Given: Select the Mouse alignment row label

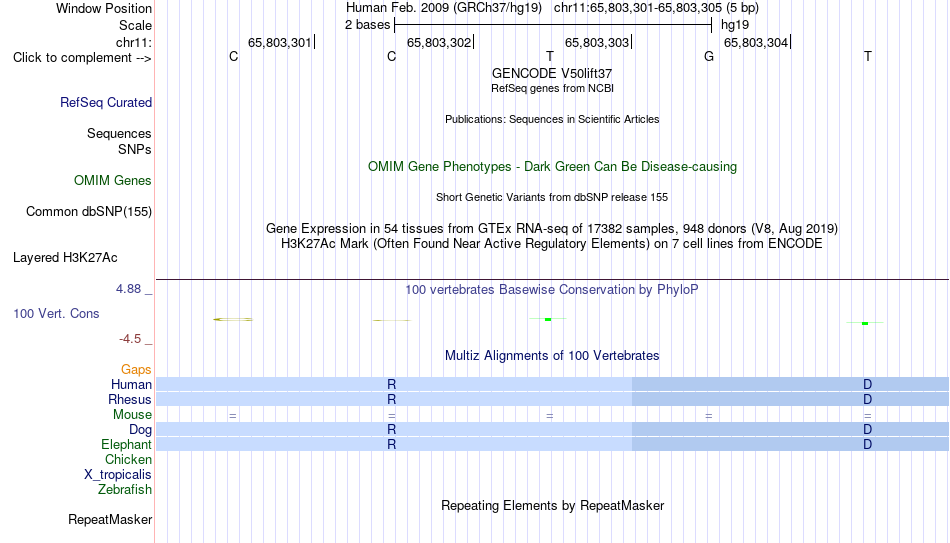Looking at the screenshot, I should pos(132,415).
